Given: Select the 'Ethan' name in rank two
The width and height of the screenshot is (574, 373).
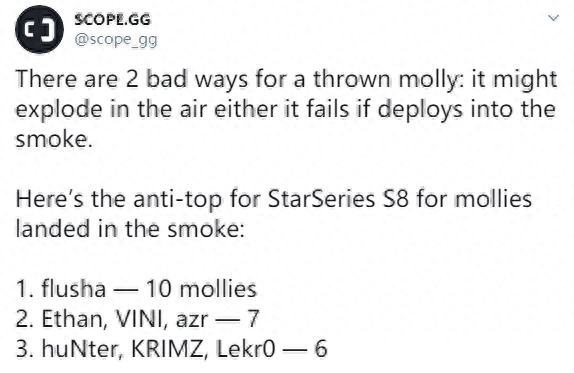Looking at the screenshot, I should pos(74,319).
